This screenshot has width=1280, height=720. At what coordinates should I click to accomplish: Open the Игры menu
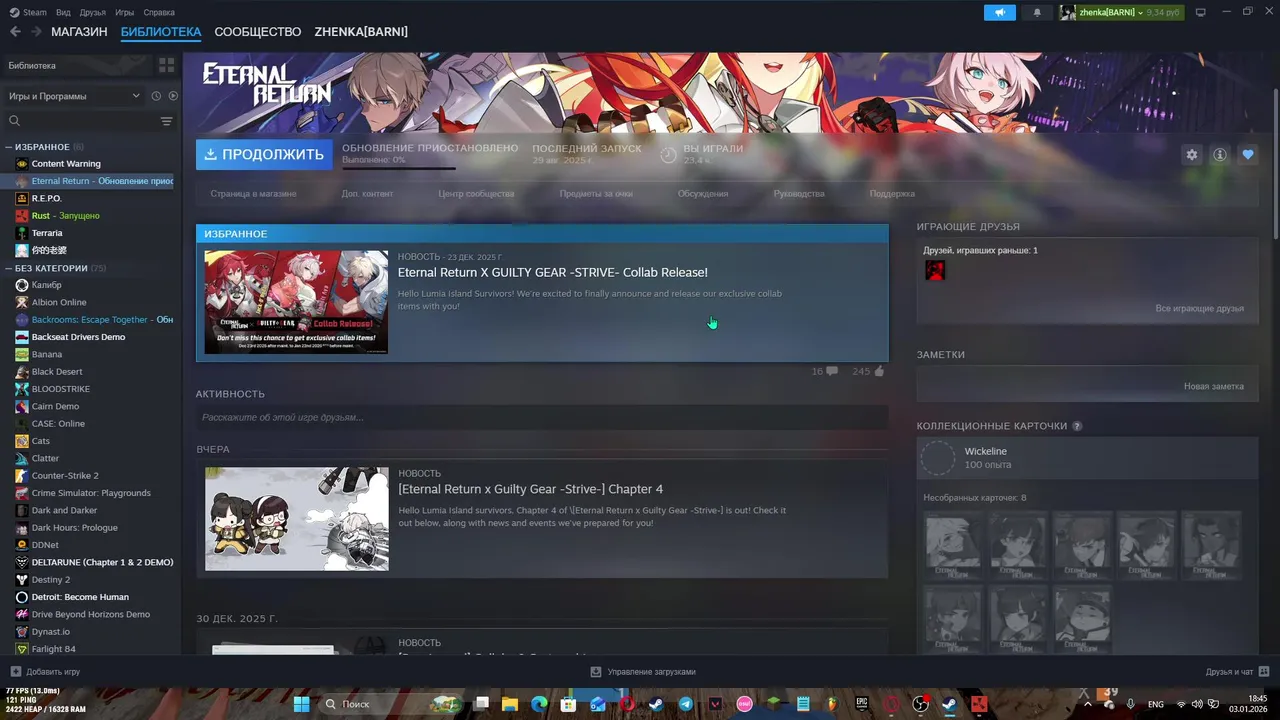[x=125, y=12]
